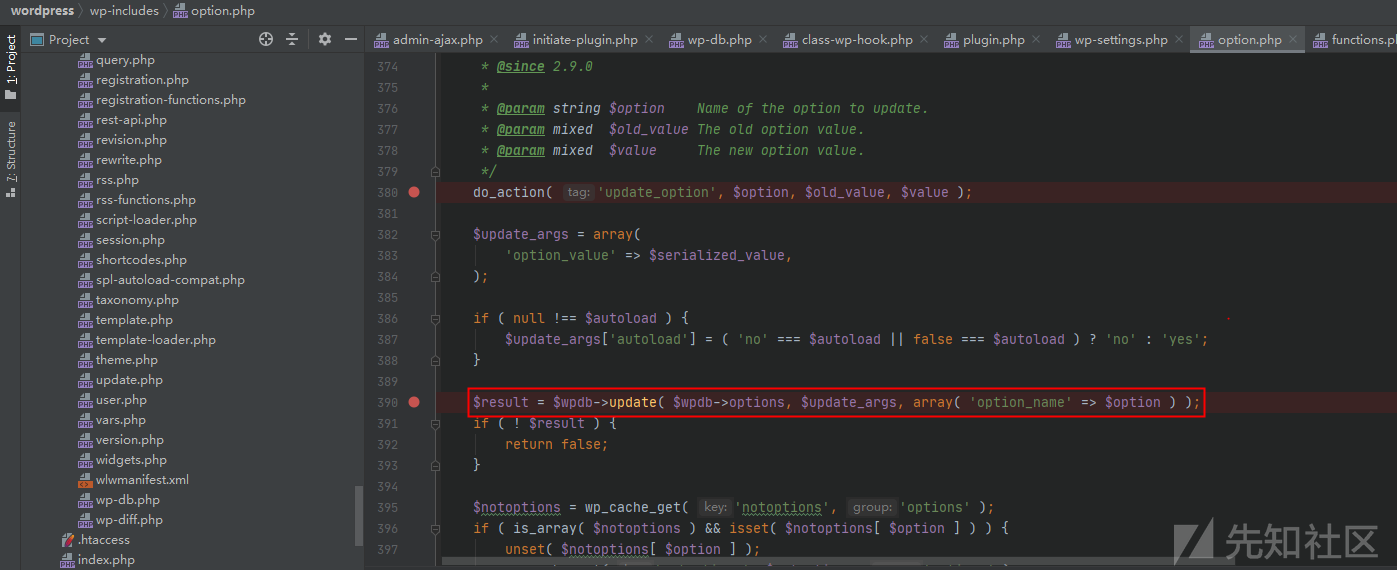Fold the if block at line 391
The width and height of the screenshot is (1397, 570).
(x=436, y=423)
